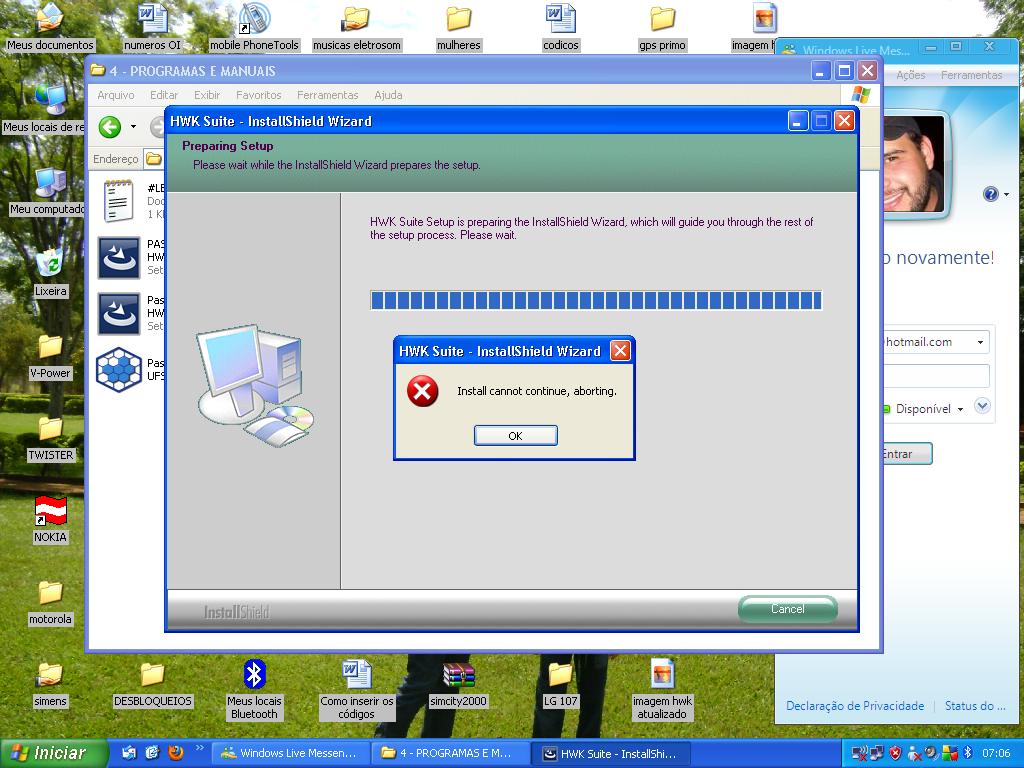Screen dimensions: 1024x768
Task: Click the green Back button in Explorer
Action: click(x=110, y=127)
